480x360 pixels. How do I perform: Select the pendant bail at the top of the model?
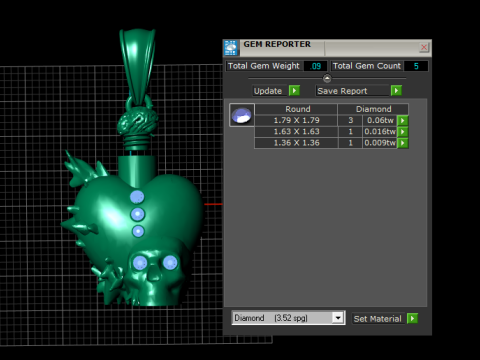click(137, 66)
